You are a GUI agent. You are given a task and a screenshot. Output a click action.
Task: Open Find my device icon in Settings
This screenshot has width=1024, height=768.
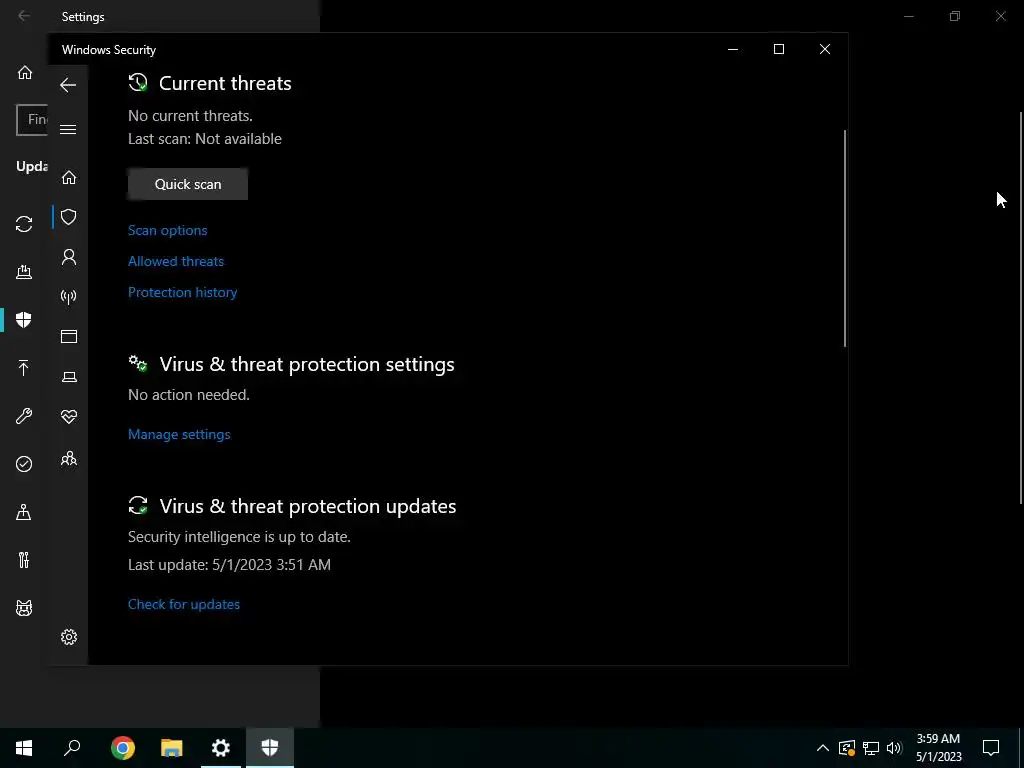24,512
